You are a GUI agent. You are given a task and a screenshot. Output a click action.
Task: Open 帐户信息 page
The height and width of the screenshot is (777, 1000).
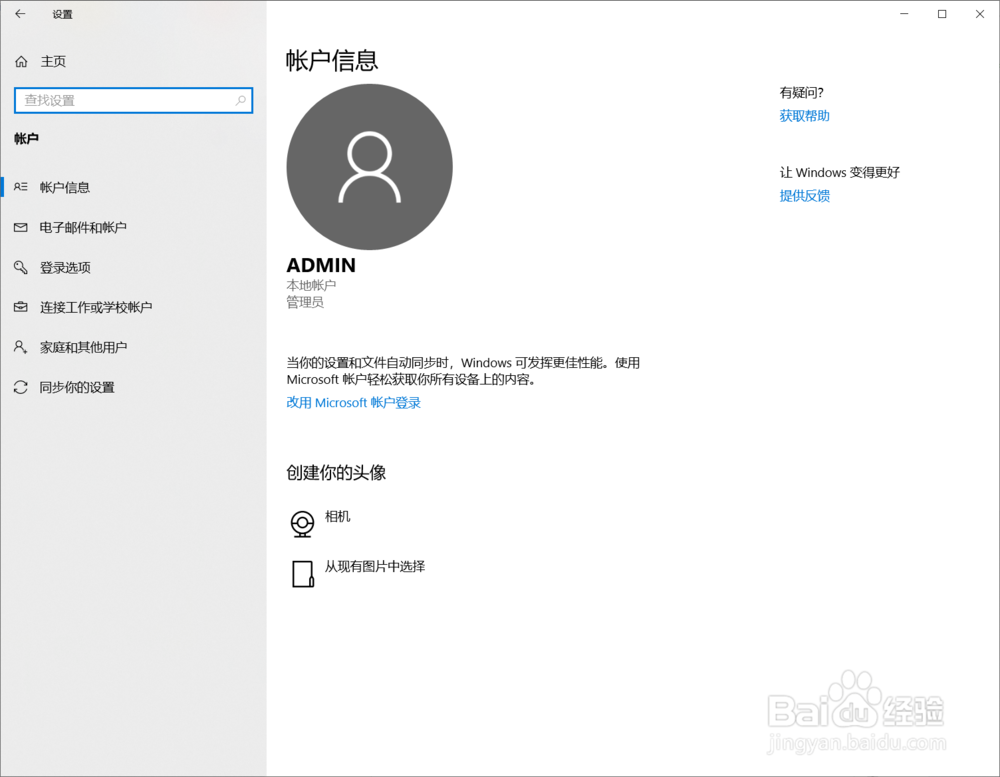click(x=64, y=187)
